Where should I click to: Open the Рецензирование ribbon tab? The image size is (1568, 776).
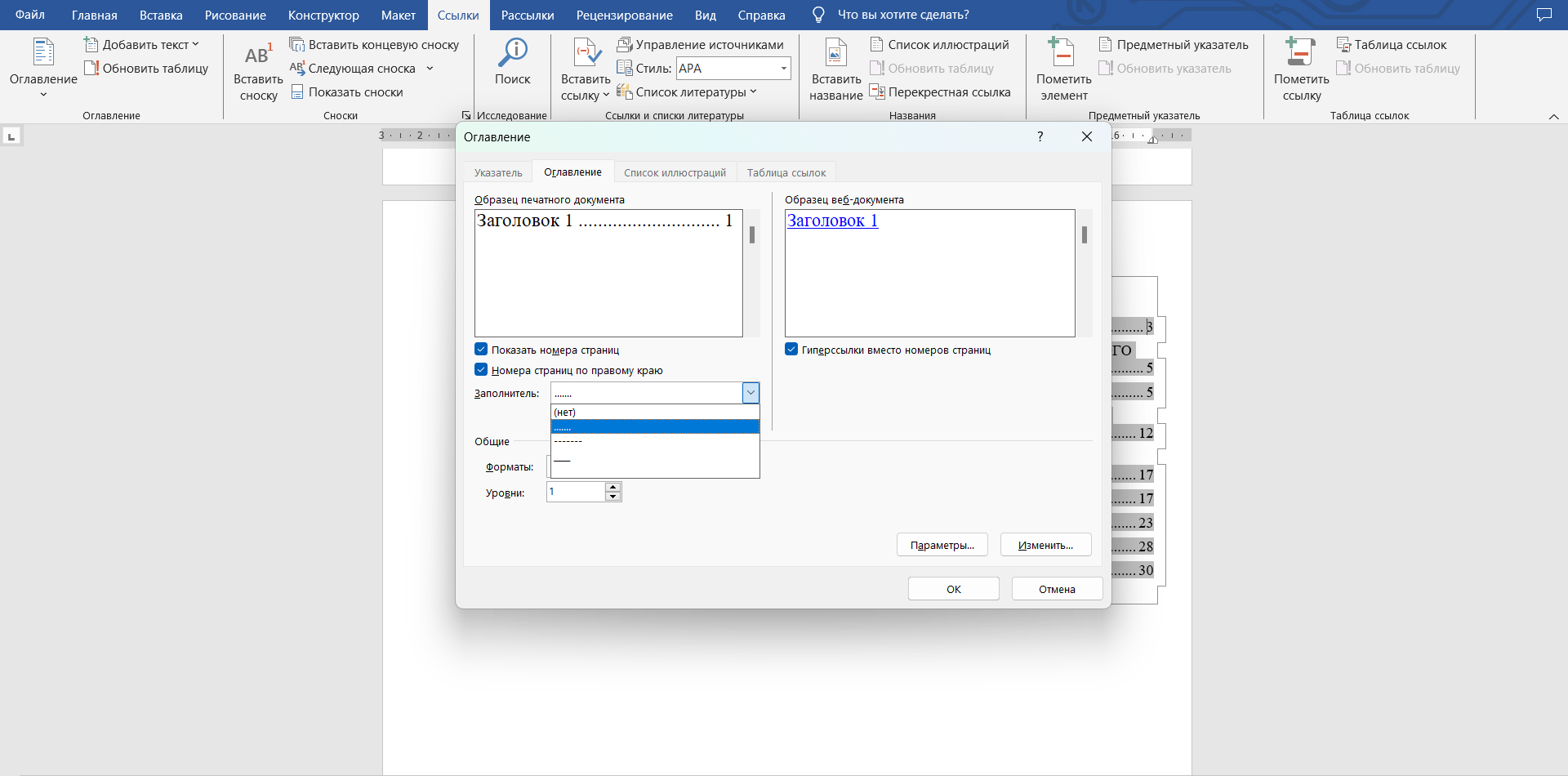[x=624, y=15]
